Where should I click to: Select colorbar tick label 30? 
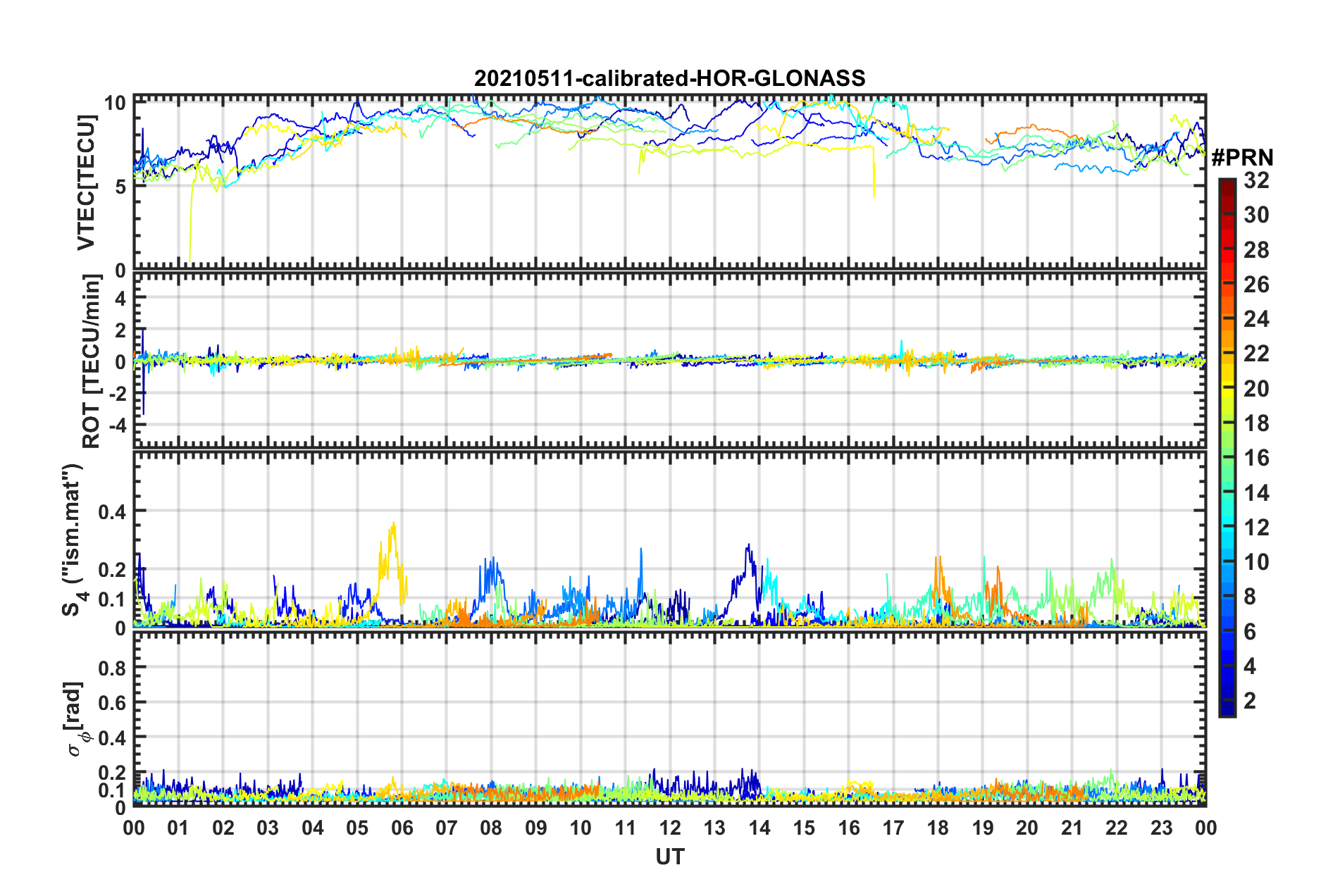point(1256,215)
